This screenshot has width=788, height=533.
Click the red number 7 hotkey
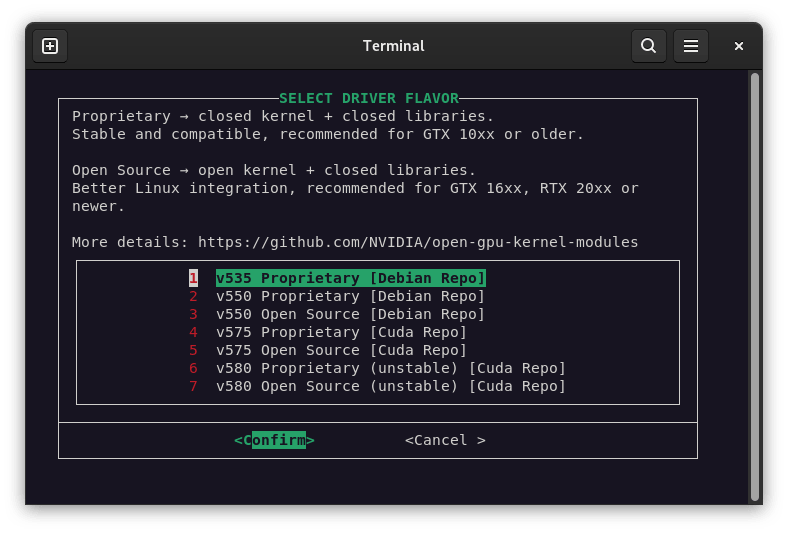tap(194, 386)
